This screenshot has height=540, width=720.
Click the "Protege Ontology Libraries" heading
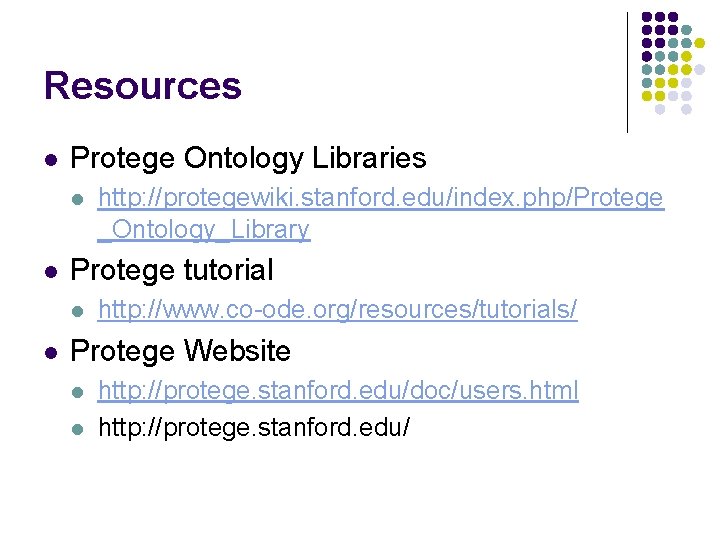point(248,158)
